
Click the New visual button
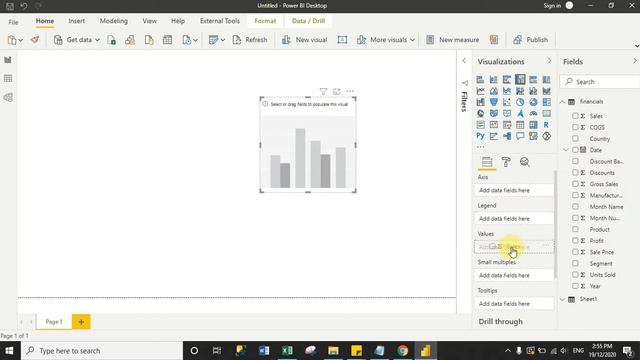[x=304, y=40]
